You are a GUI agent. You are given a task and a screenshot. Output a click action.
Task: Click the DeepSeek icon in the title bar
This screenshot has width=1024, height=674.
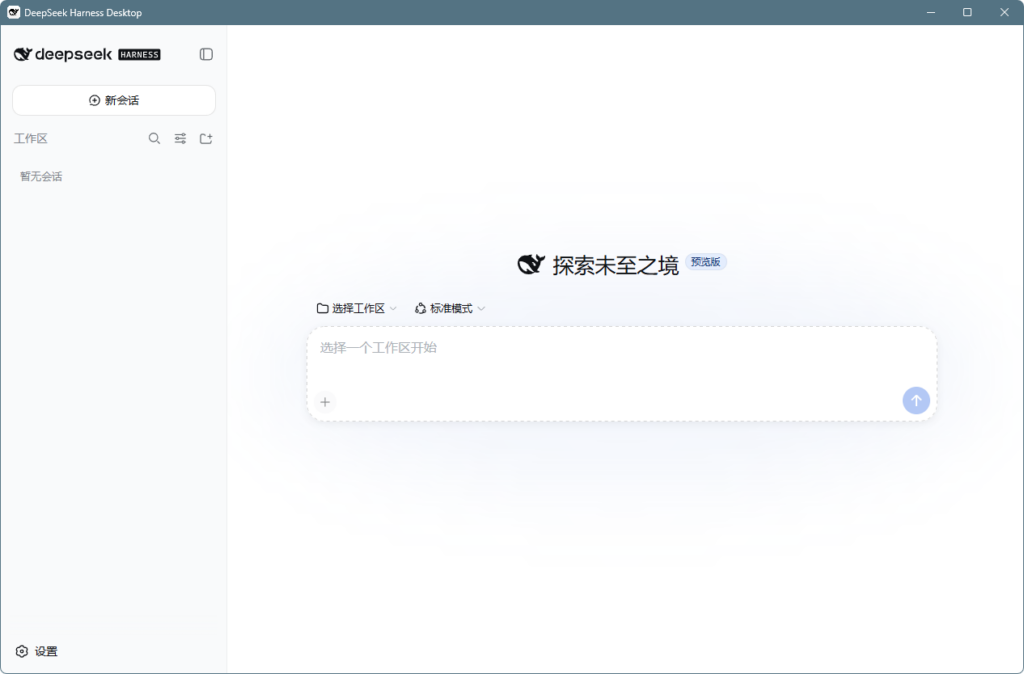pyautogui.click(x=14, y=12)
